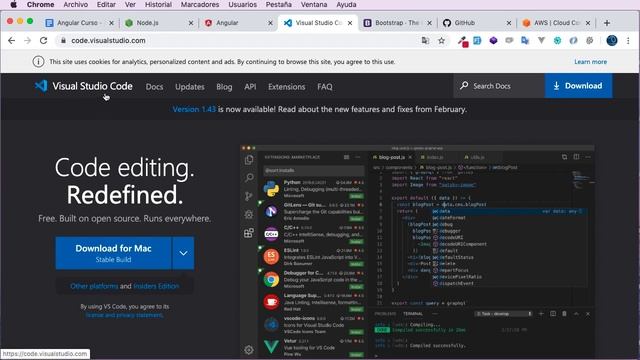Open the API link in navigation
This screenshot has width=640, height=360.
[x=250, y=87]
